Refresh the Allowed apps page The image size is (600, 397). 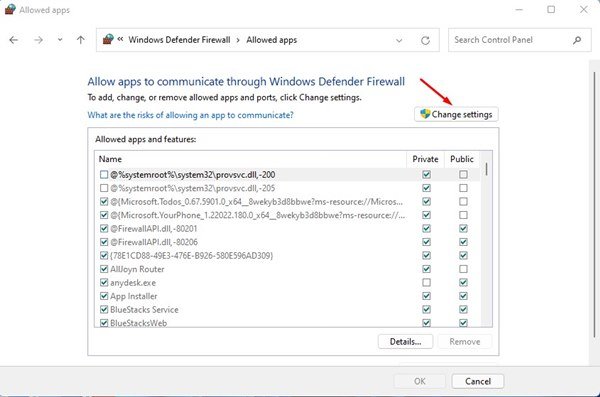point(425,40)
